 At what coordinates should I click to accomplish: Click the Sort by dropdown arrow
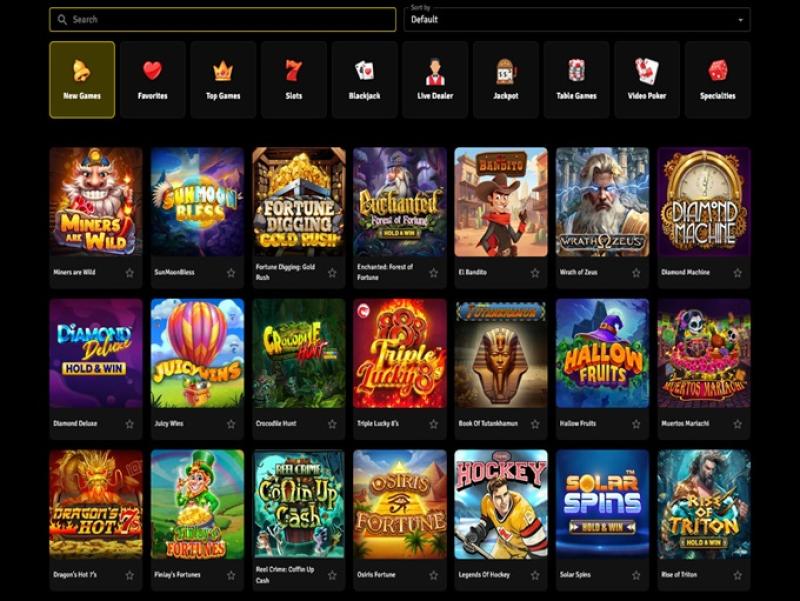point(740,20)
